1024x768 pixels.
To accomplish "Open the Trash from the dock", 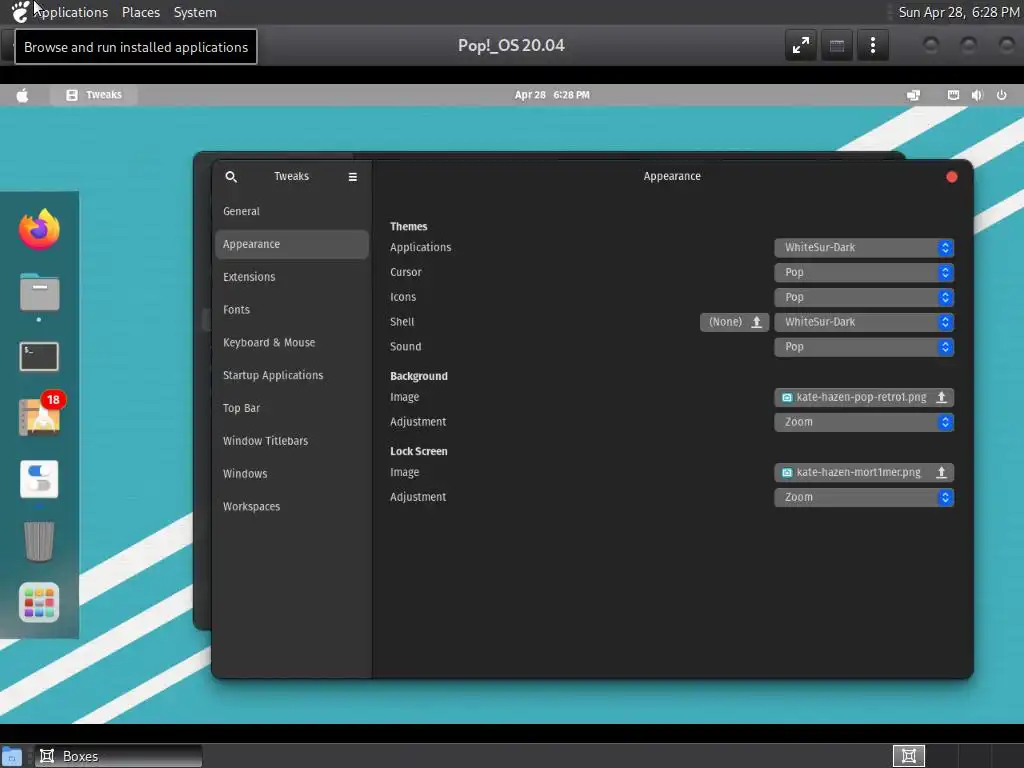I will tap(39, 541).
